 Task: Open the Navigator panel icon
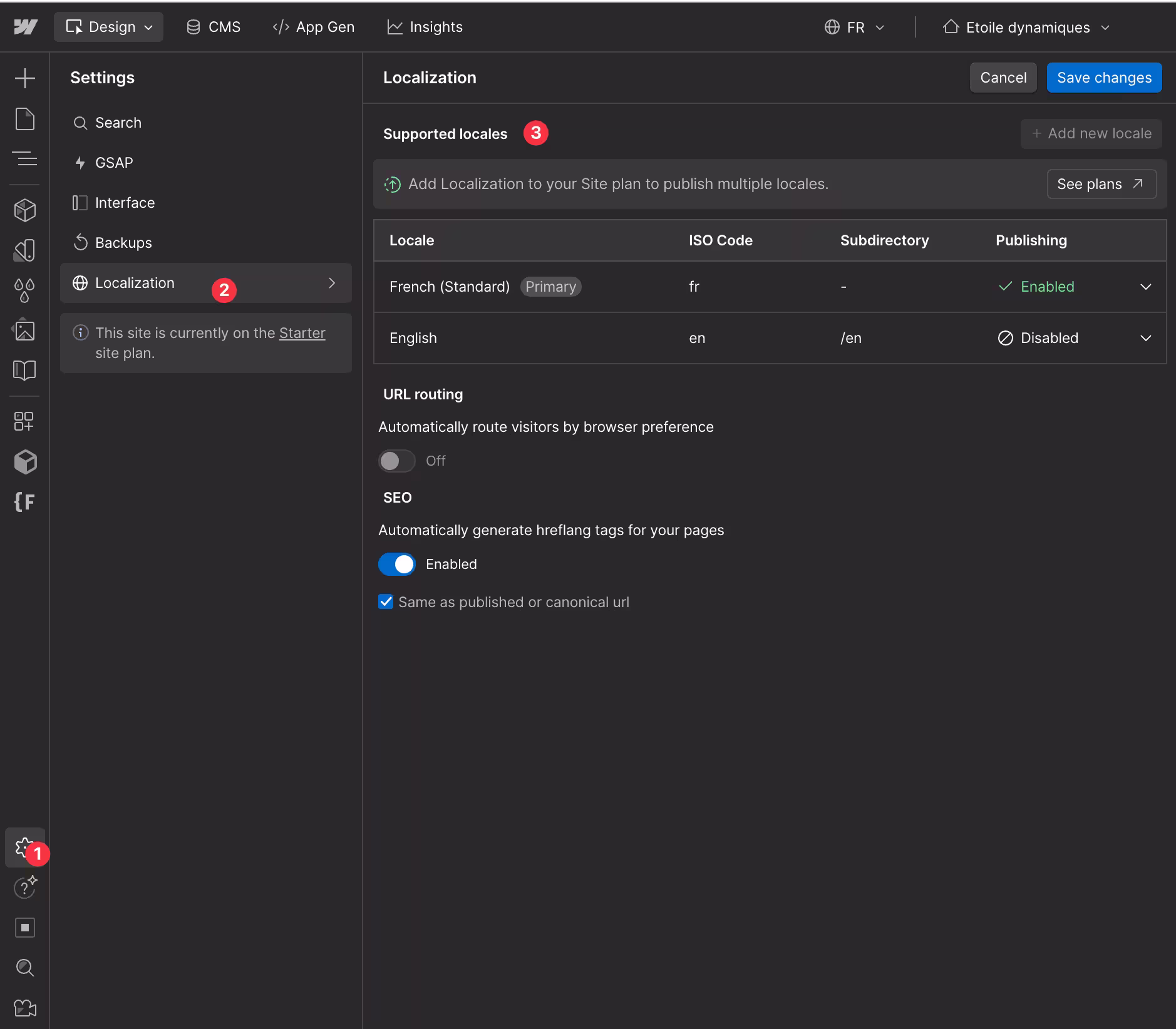pos(25,159)
